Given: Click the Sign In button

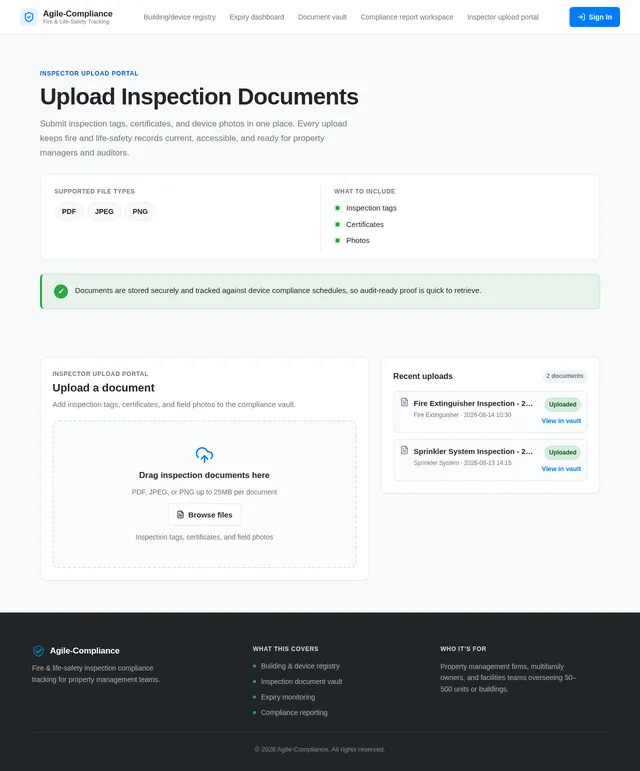Looking at the screenshot, I should click(x=594, y=17).
